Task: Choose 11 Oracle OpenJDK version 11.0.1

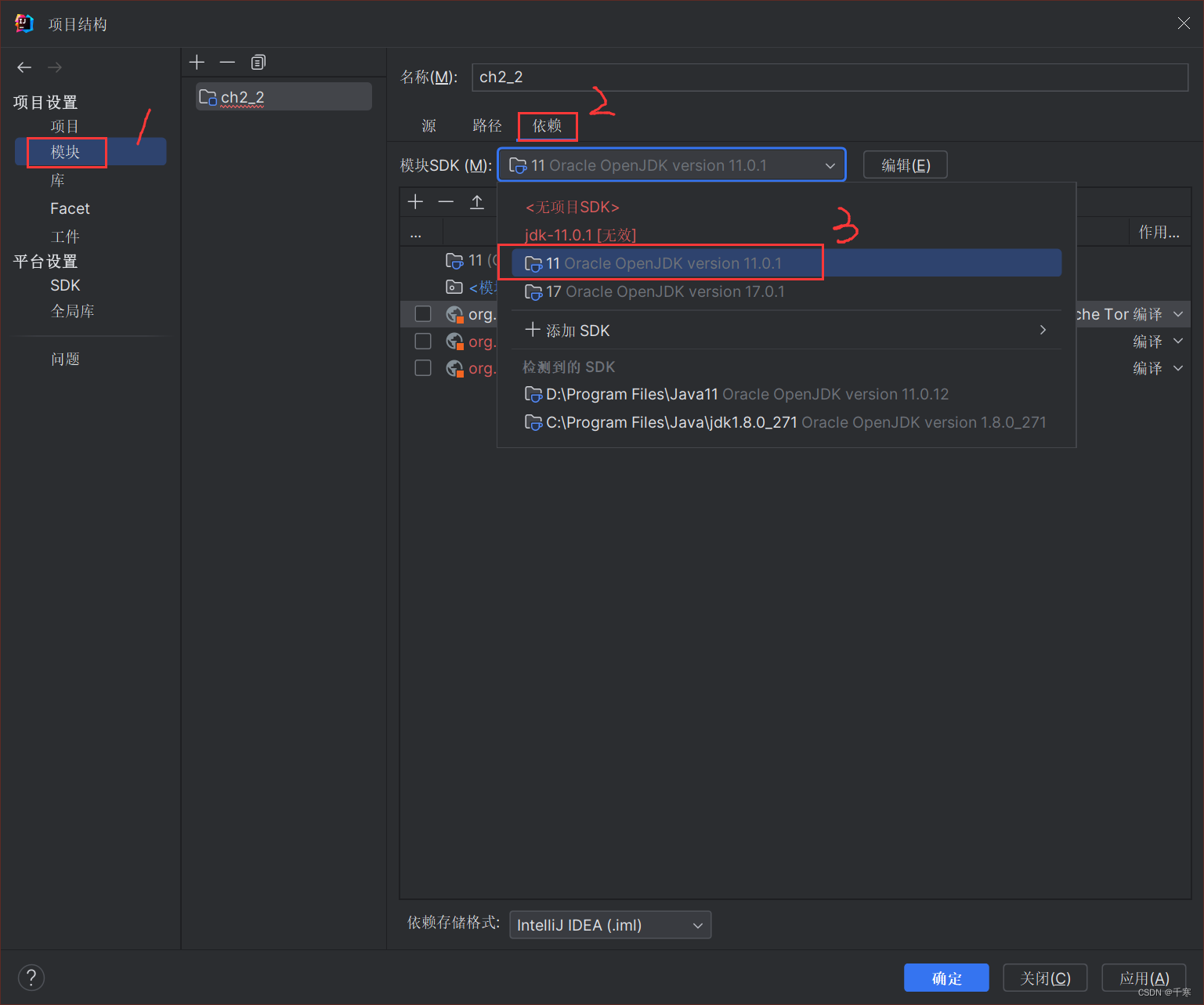Action: tap(786, 263)
